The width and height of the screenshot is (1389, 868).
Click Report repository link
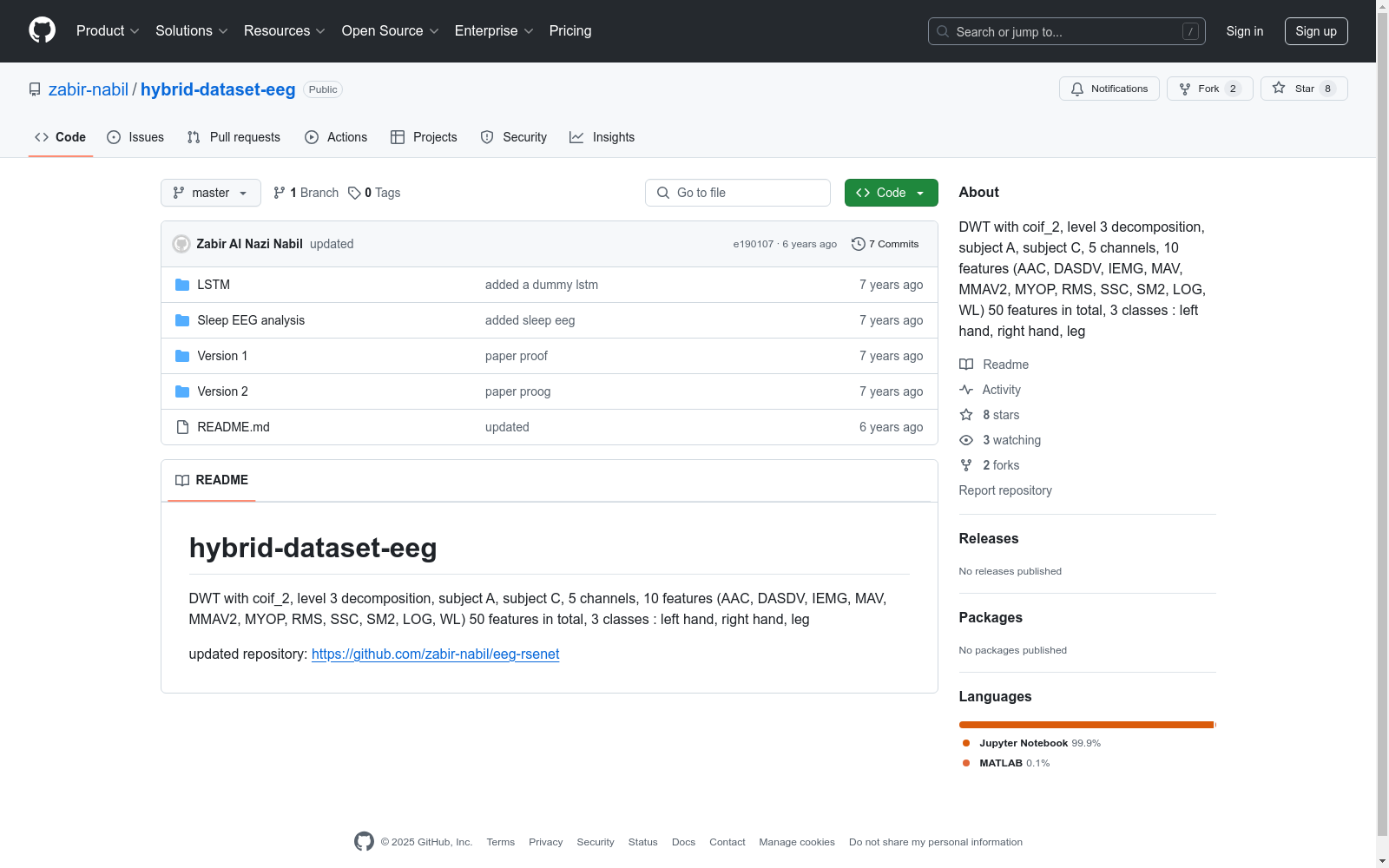[x=1005, y=490]
